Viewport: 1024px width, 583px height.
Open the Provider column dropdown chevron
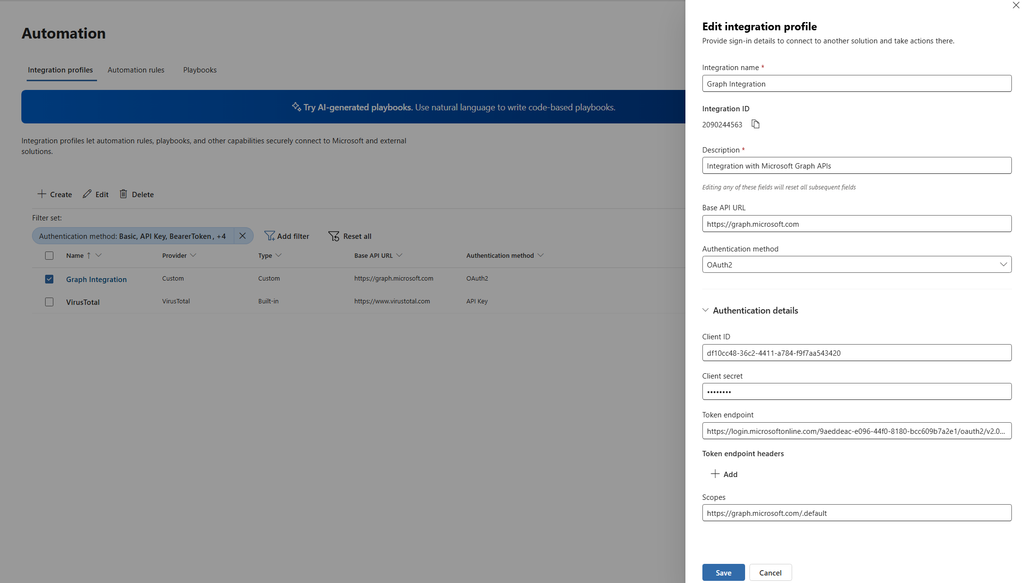(x=193, y=255)
